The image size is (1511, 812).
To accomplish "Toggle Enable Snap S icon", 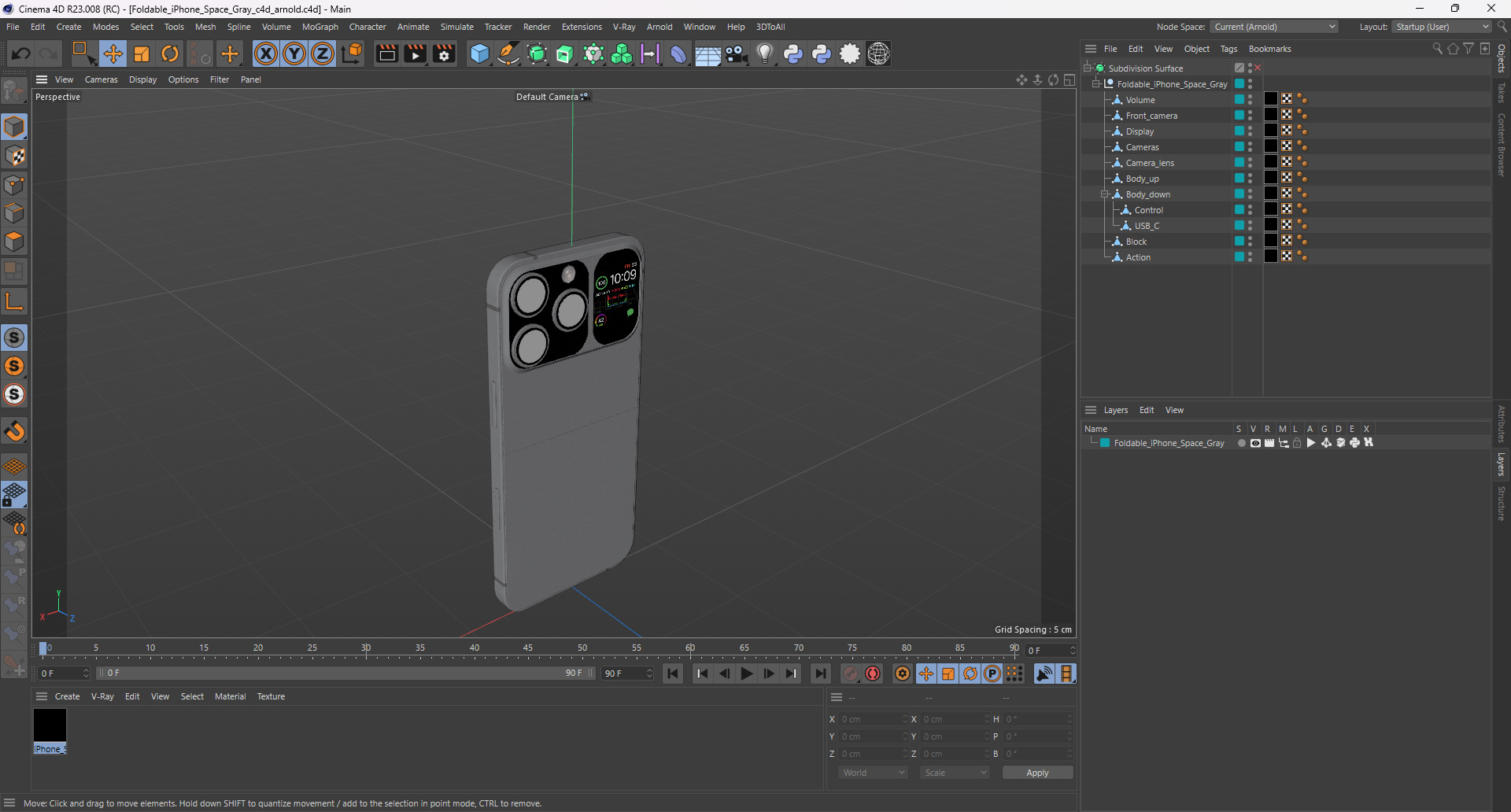I will pyautogui.click(x=14, y=338).
